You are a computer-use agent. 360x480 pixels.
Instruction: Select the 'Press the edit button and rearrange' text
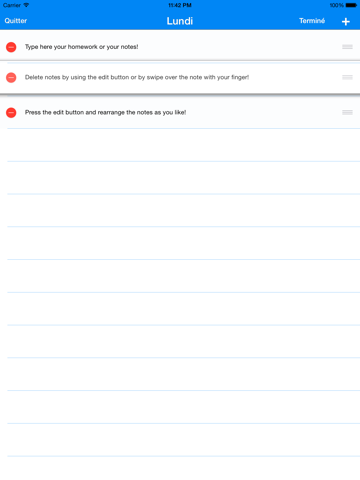(x=75, y=113)
